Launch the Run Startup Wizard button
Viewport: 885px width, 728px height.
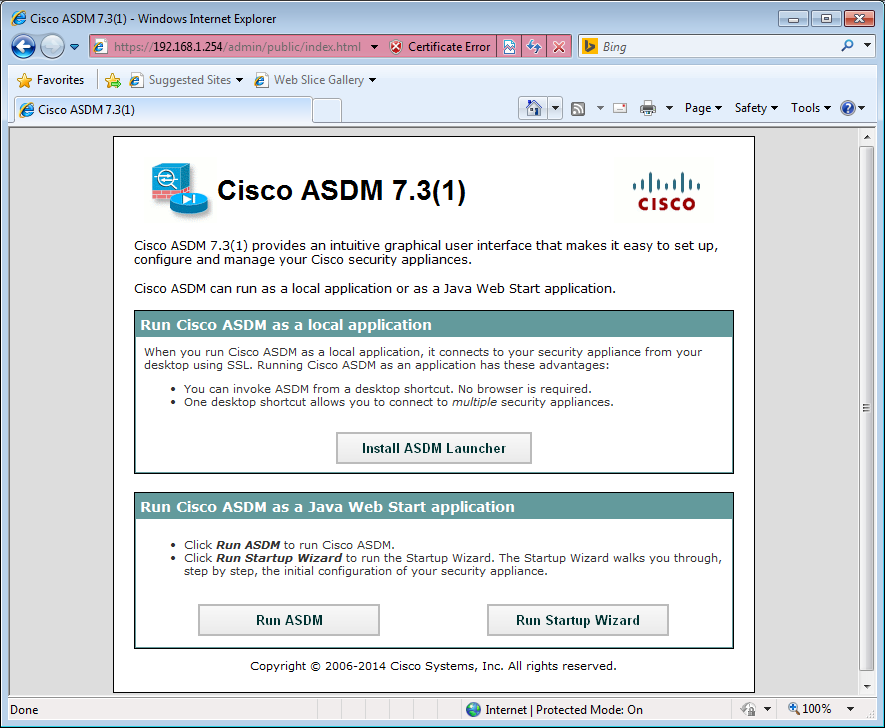(577, 620)
